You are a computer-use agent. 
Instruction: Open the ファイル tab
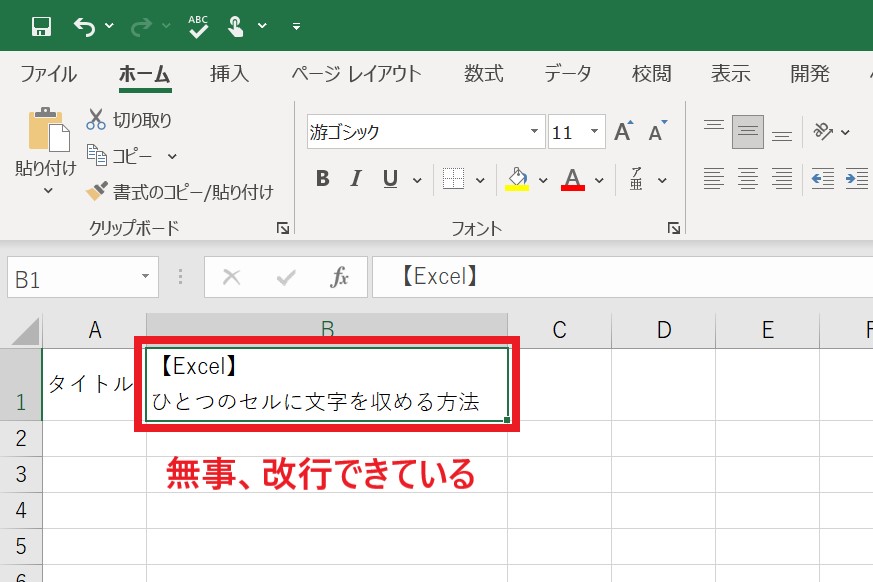pyautogui.click(x=48, y=74)
